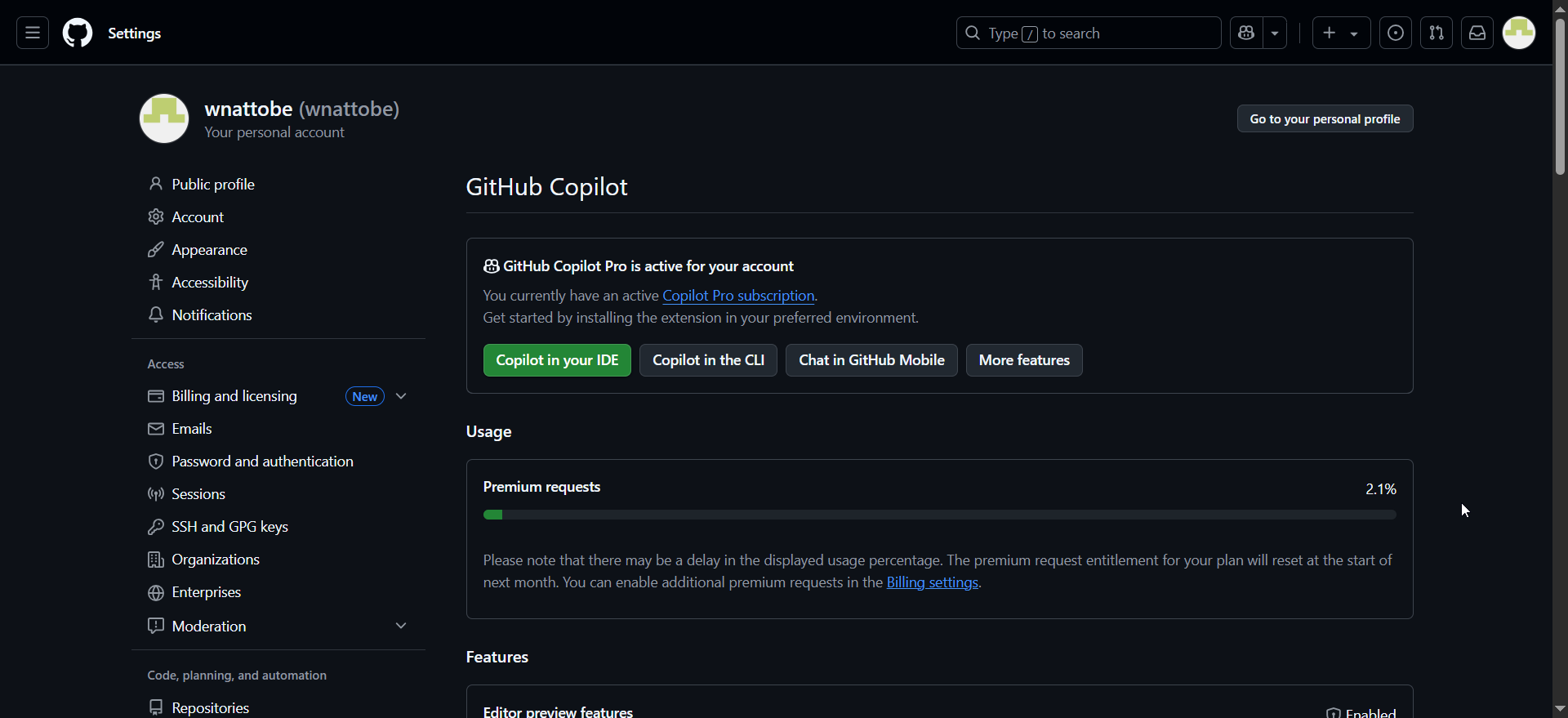Open the Issues icon in header
Viewport: 1568px width, 718px height.
[1396, 33]
